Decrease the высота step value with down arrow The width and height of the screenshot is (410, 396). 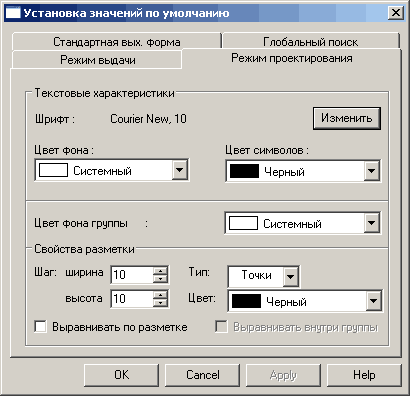tap(160, 302)
